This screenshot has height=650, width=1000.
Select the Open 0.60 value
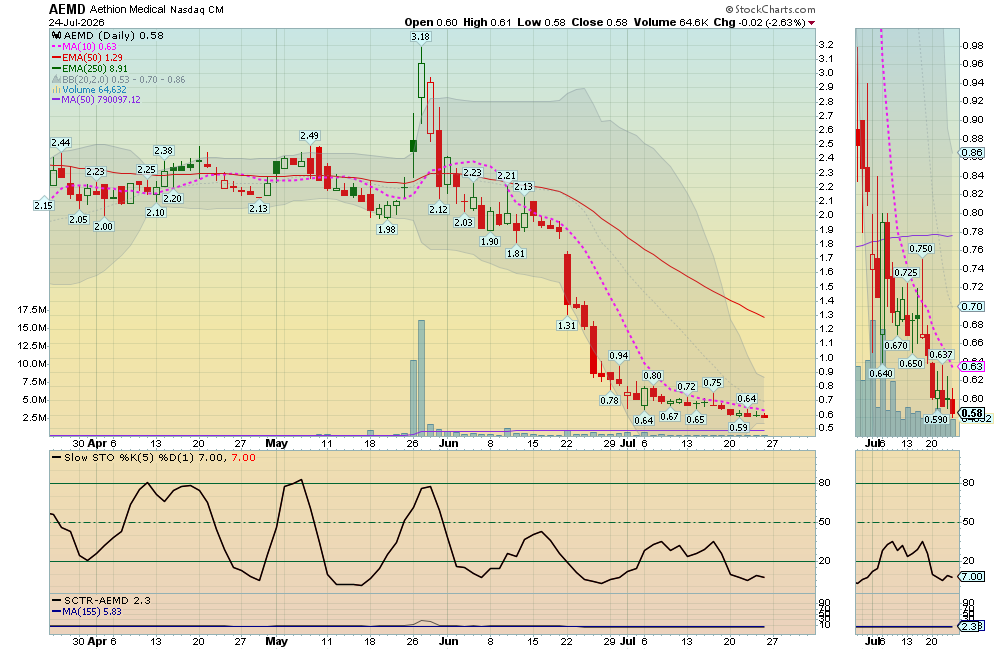430,22
